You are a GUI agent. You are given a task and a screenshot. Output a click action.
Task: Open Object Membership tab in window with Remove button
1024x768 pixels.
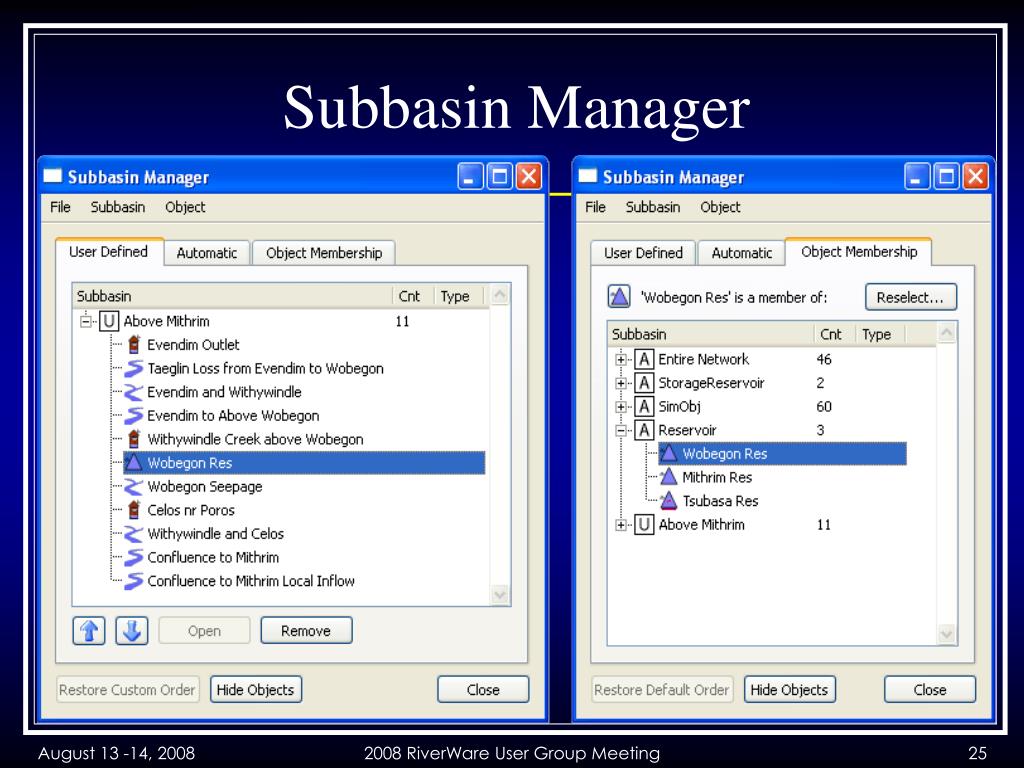pos(324,253)
